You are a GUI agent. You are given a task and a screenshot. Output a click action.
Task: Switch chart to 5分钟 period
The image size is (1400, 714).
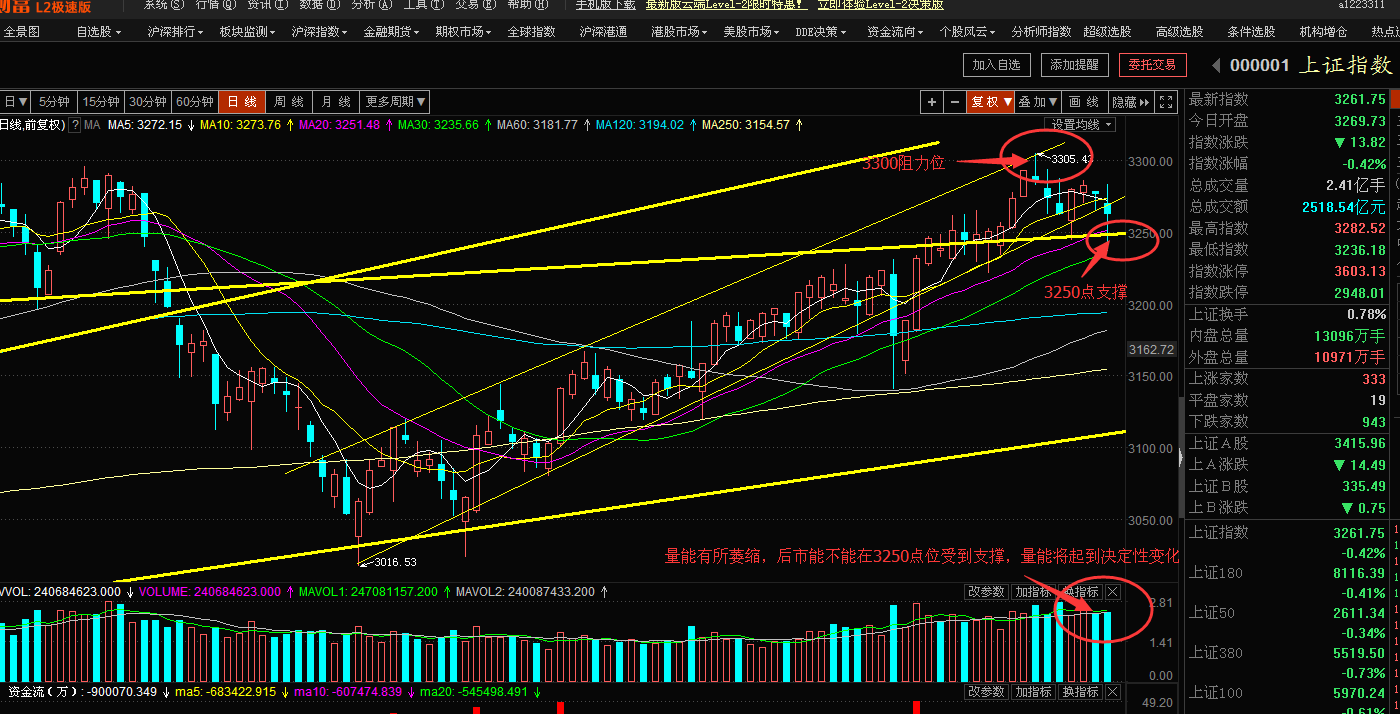[54, 102]
